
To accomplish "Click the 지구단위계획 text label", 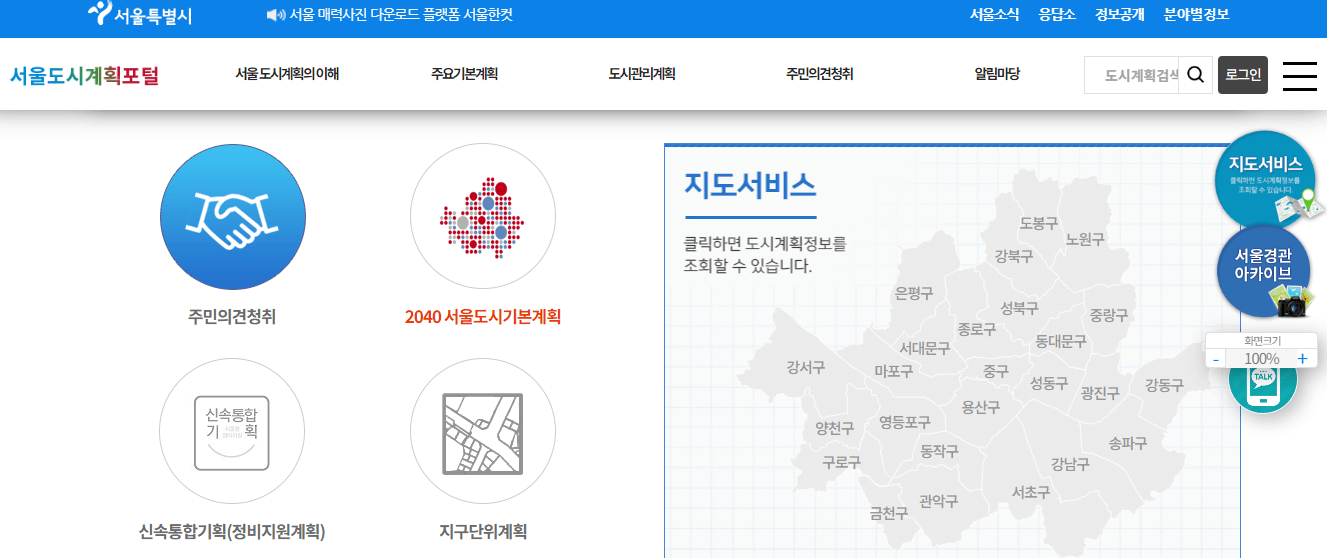I will pyautogui.click(x=483, y=531).
